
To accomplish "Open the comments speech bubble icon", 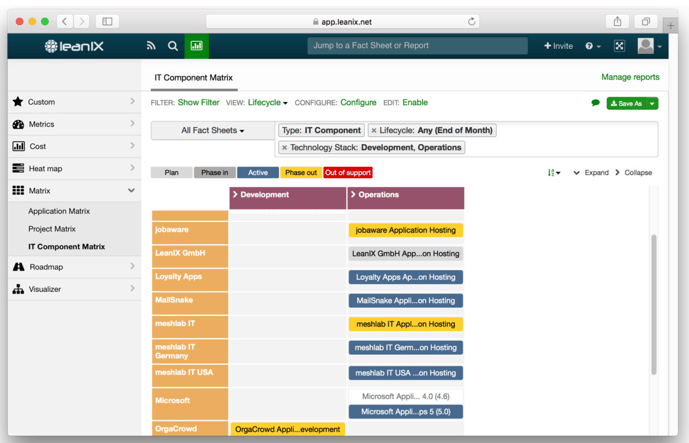I will coord(595,103).
